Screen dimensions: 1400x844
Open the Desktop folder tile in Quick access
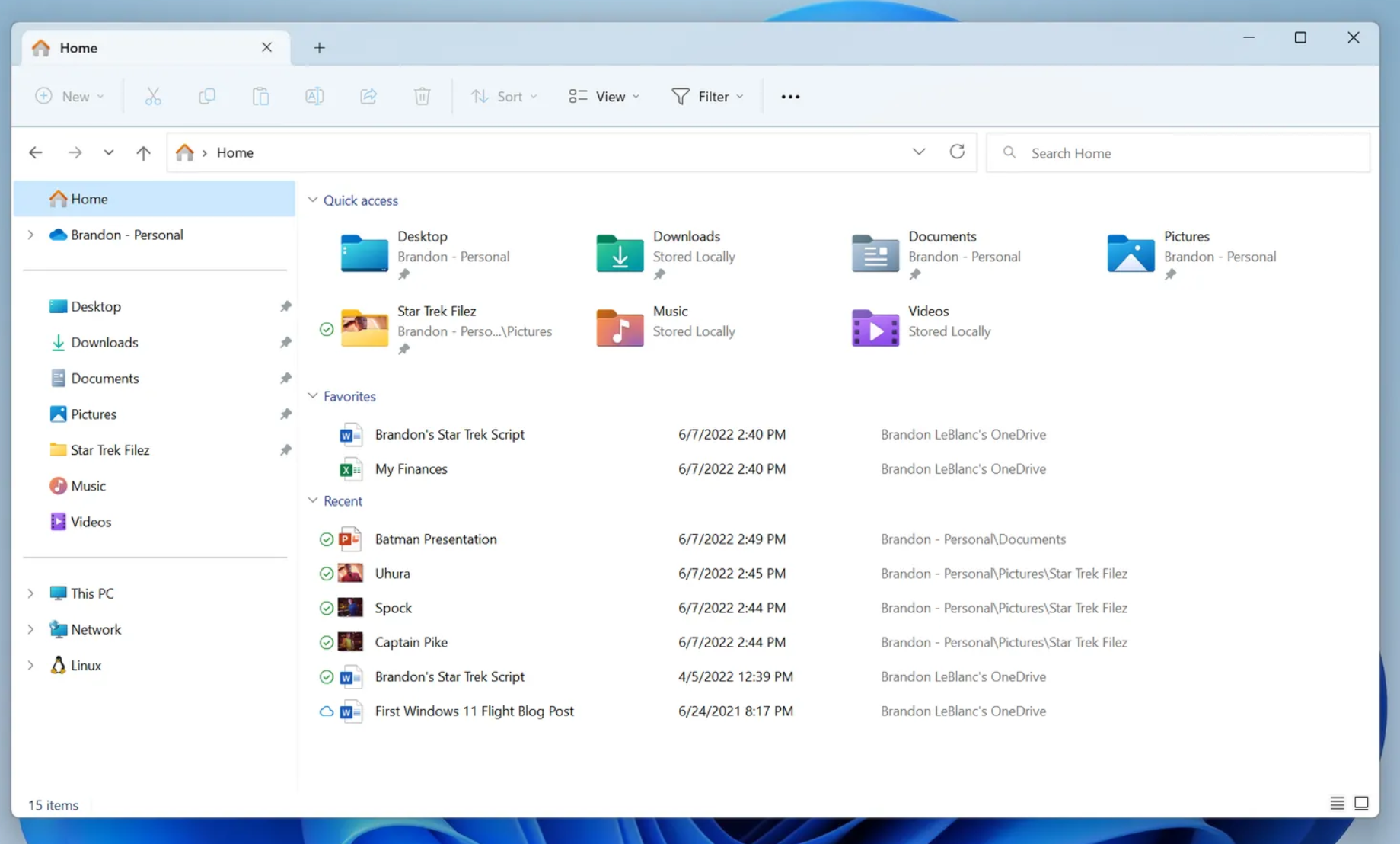tap(426, 255)
